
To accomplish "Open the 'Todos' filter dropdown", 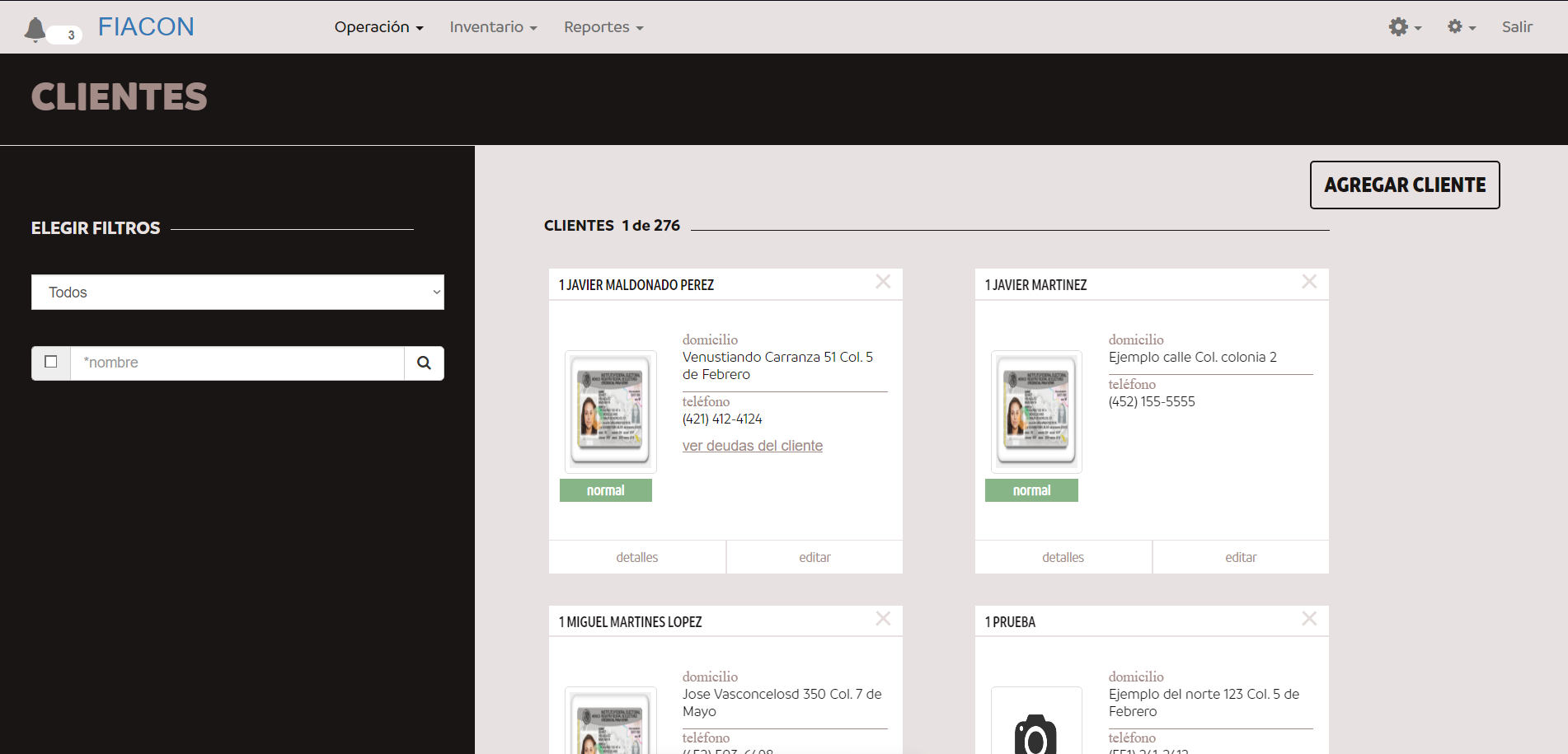I will click(237, 292).
